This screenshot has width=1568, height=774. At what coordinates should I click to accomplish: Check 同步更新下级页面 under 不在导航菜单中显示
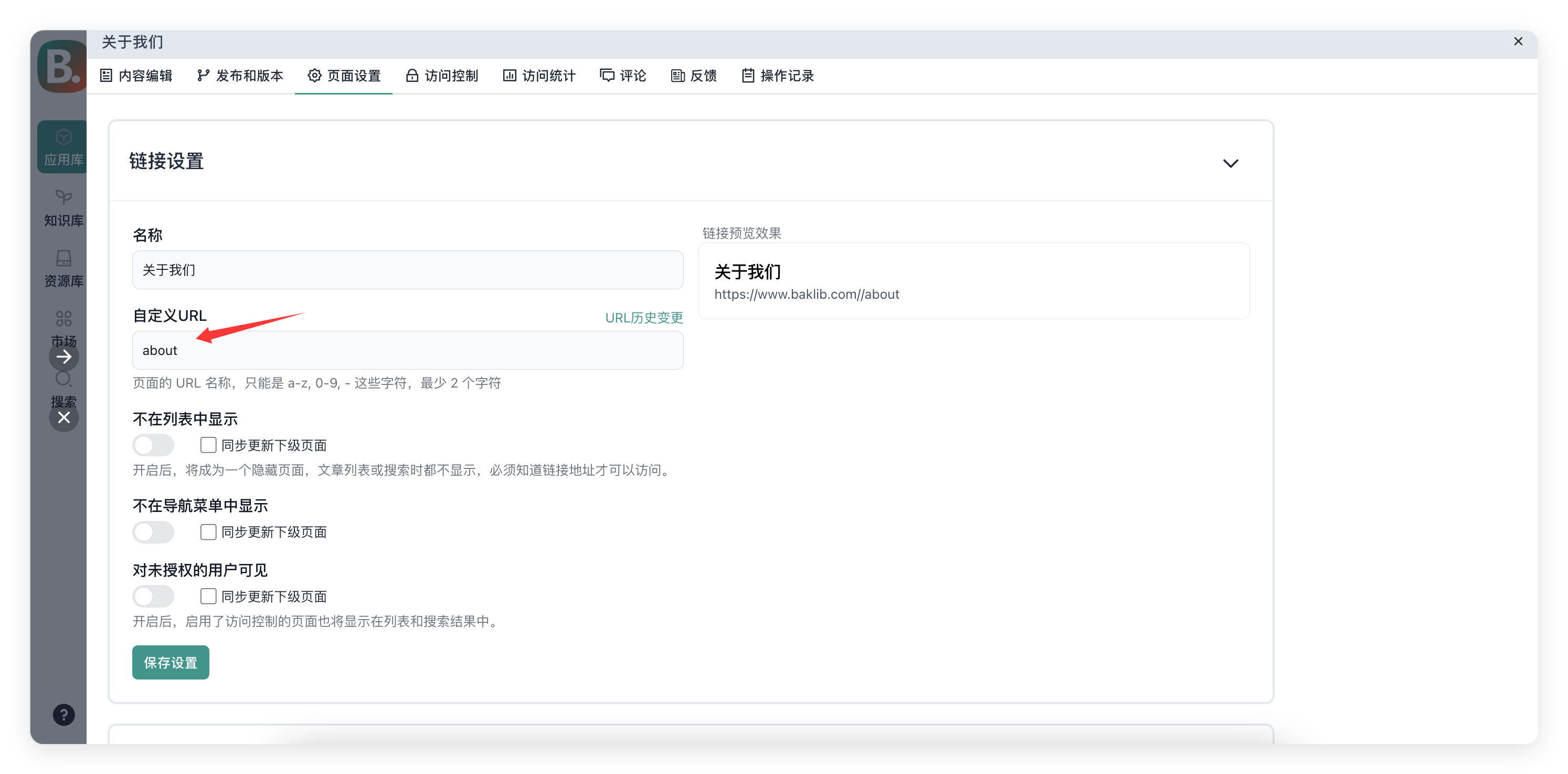click(x=208, y=532)
